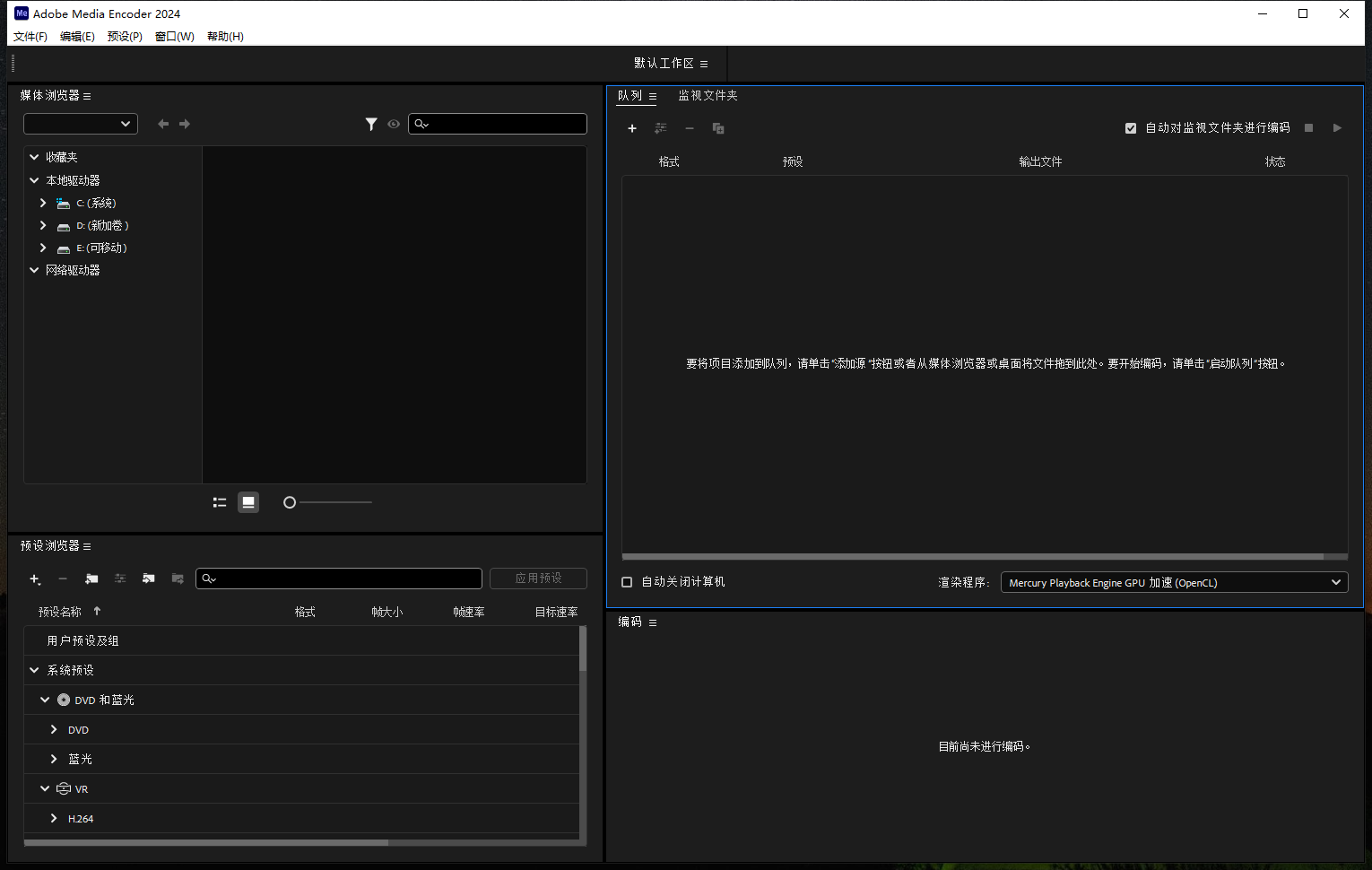Enable auto shutdown computer checkbox
1372x870 pixels.
point(627,582)
